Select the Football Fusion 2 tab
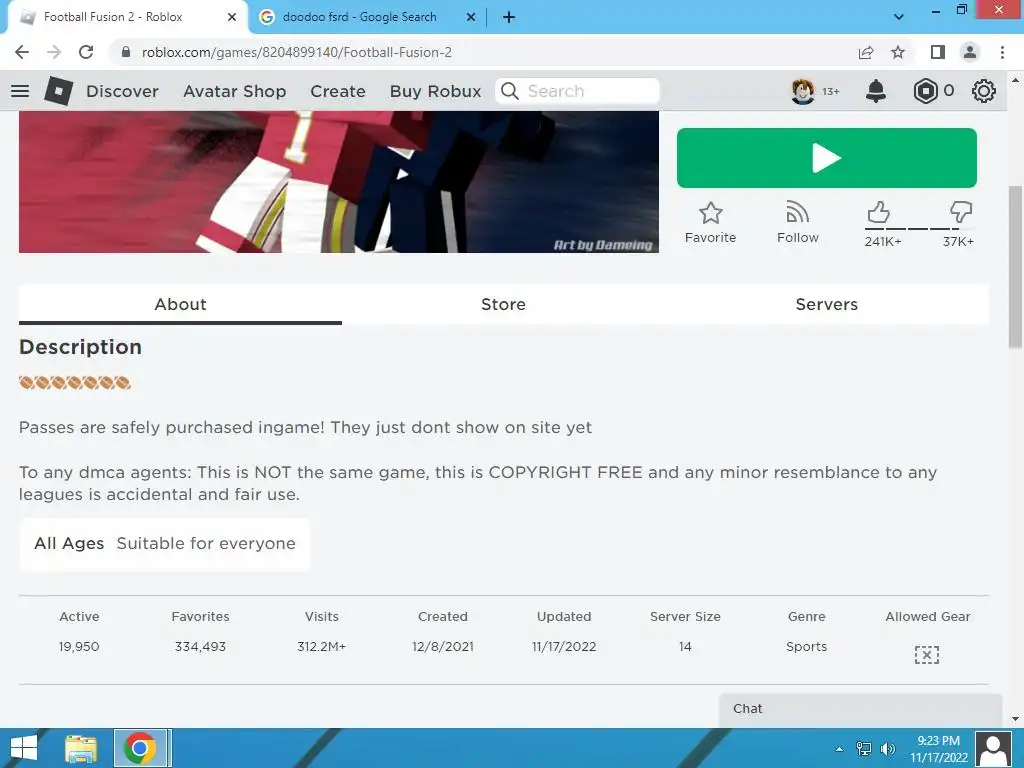Image resolution: width=1024 pixels, height=768 pixels. pyautogui.click(x=127, y=17)
